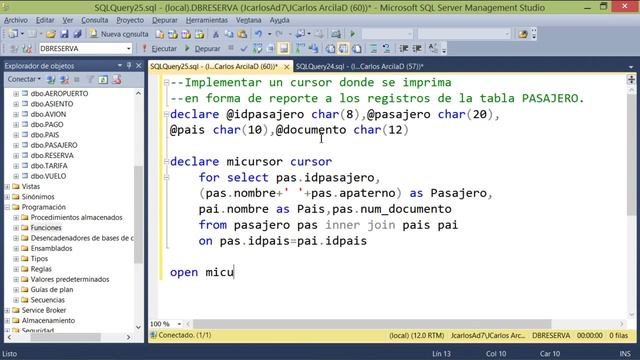This screenshot has width=640, height=360.
Task: Select the Secuencias folder item
Action: [x=47, y=300]
